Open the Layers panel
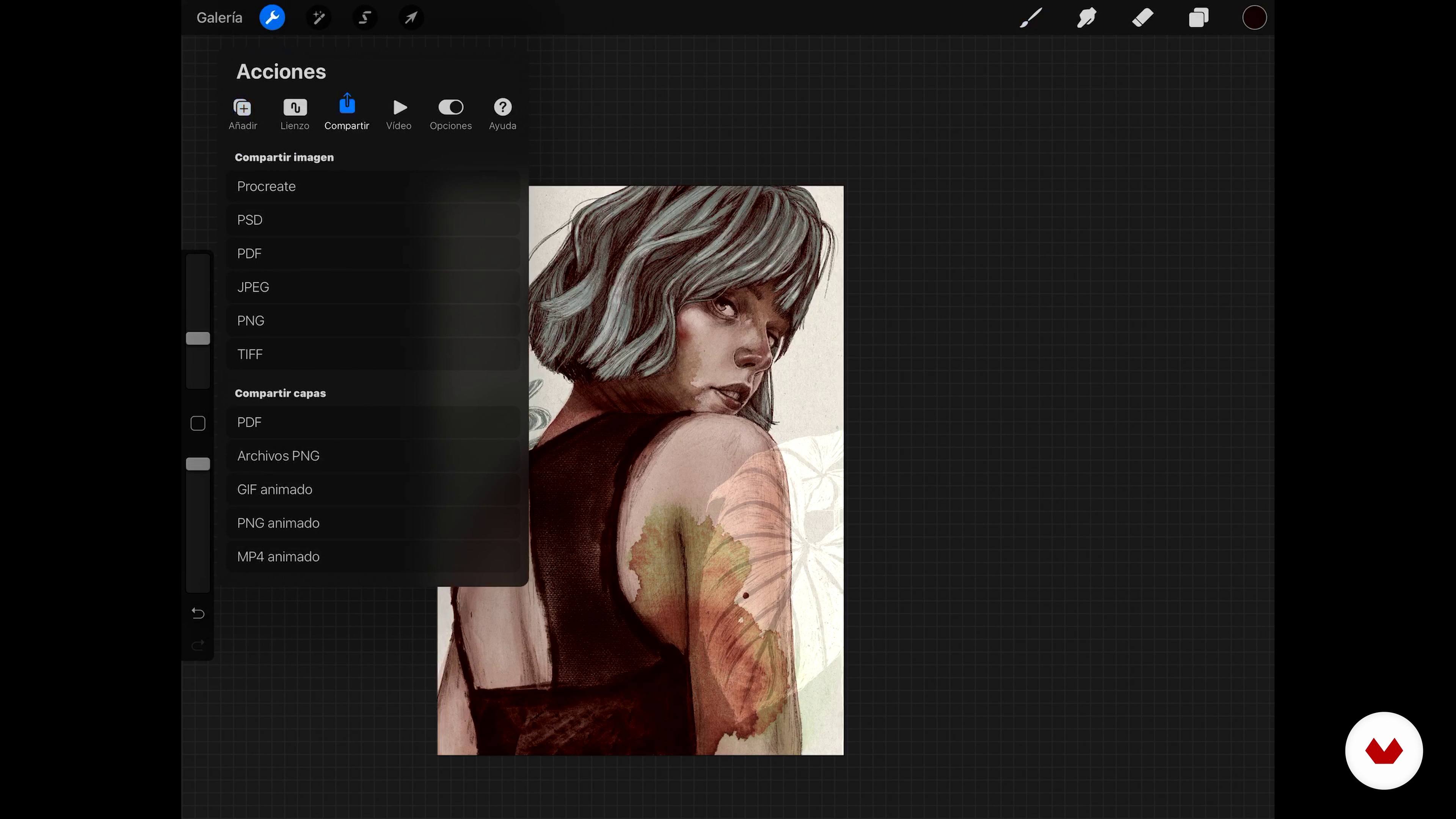Image resolution: width=1456 pixels, height=819 pixels. [x=1198, y=17]
